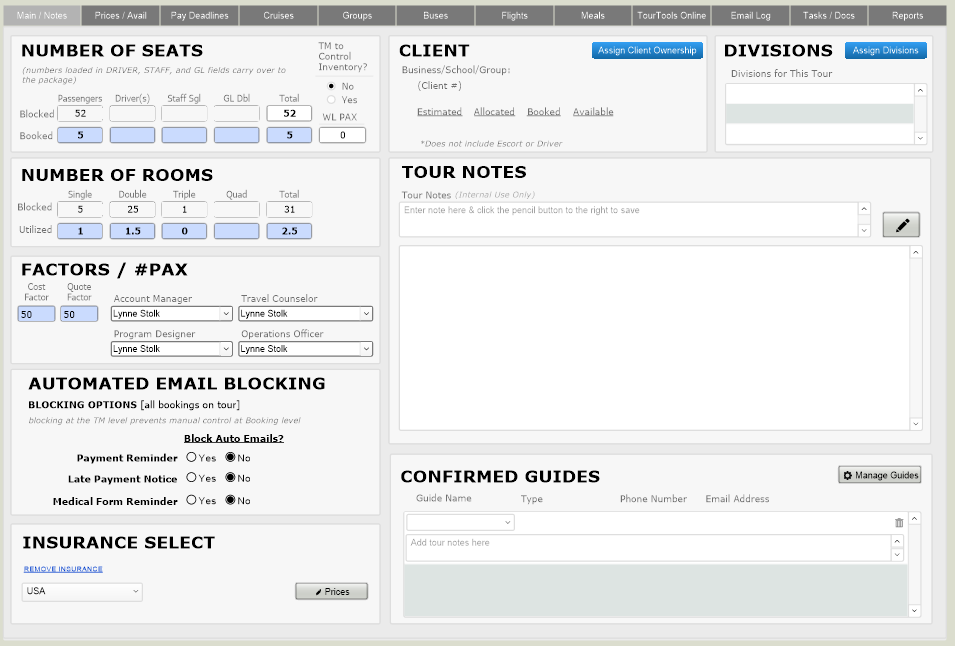
Task: Open the Pay Deadlines tab
Action: point(199,16)
